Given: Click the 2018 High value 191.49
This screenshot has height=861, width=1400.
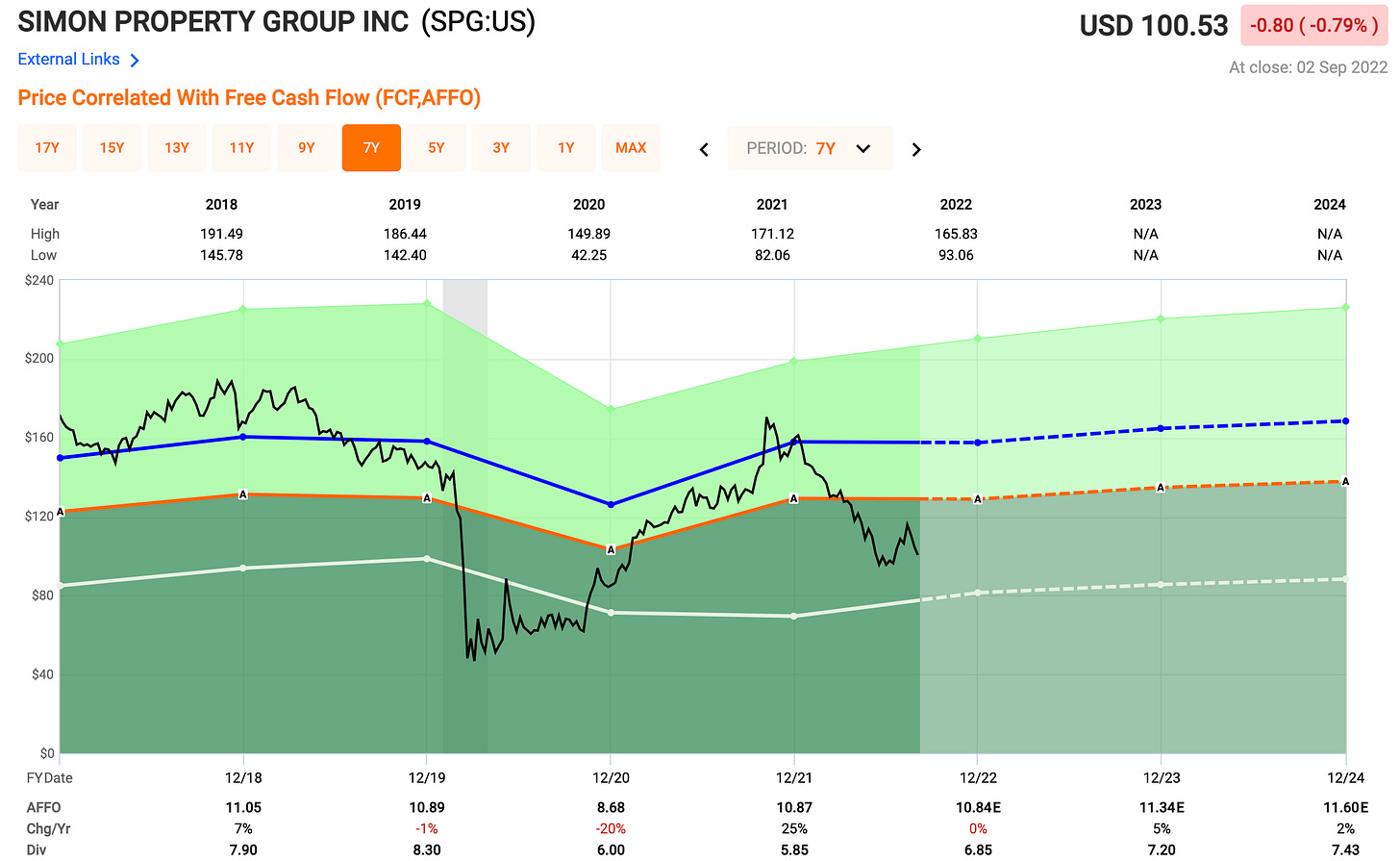Looking at the screenshot, I should coord(221,234).
